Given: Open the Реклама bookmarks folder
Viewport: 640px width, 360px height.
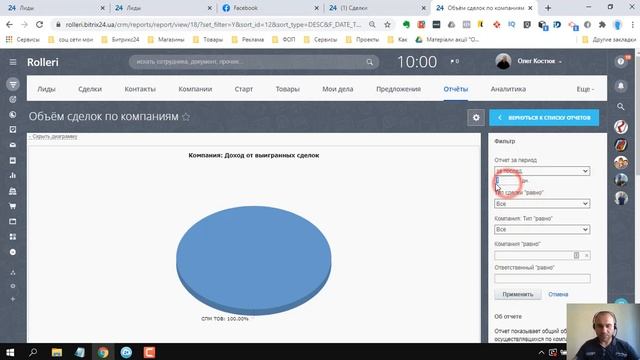Looking at the screenshot, I should click(x=248, y=40).
